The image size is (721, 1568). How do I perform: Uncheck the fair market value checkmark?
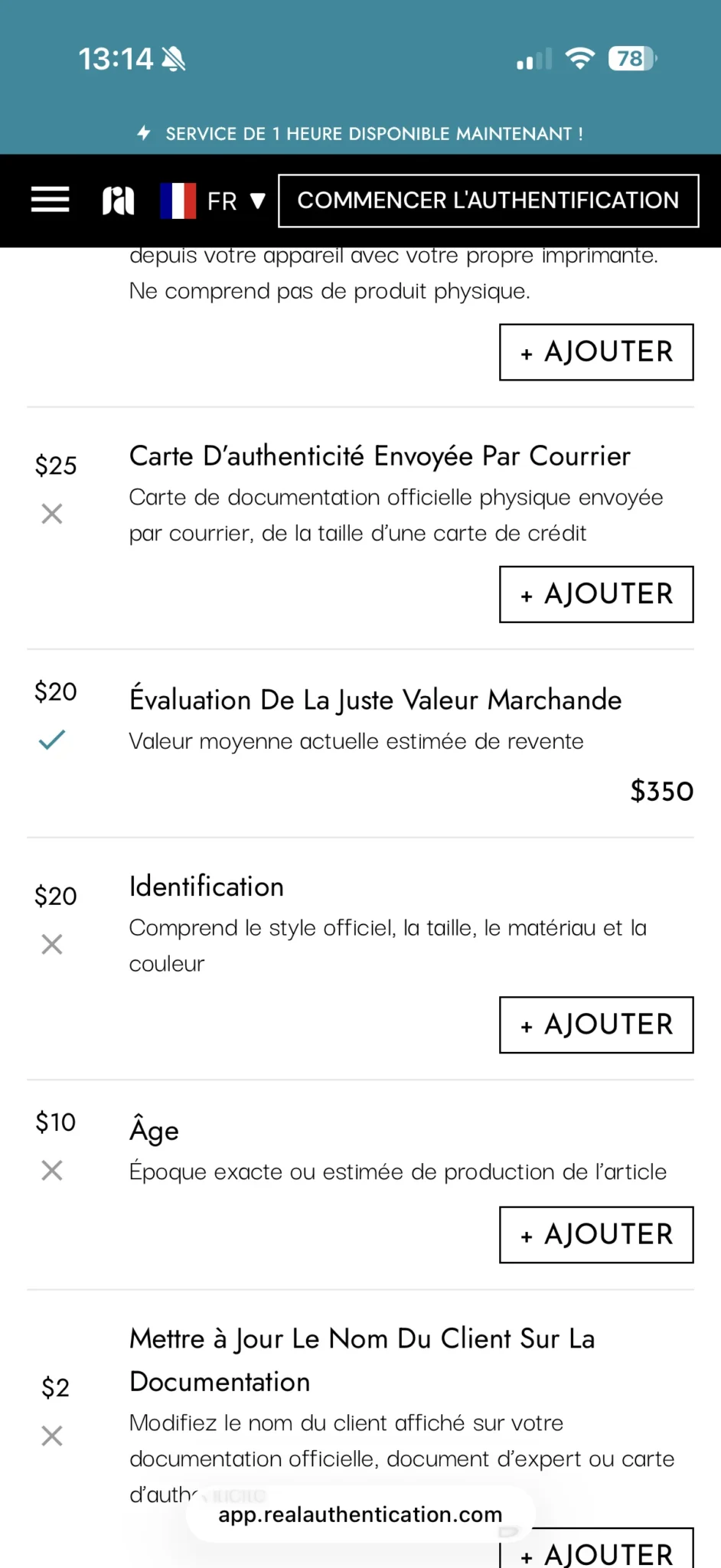tap(52, 740)
